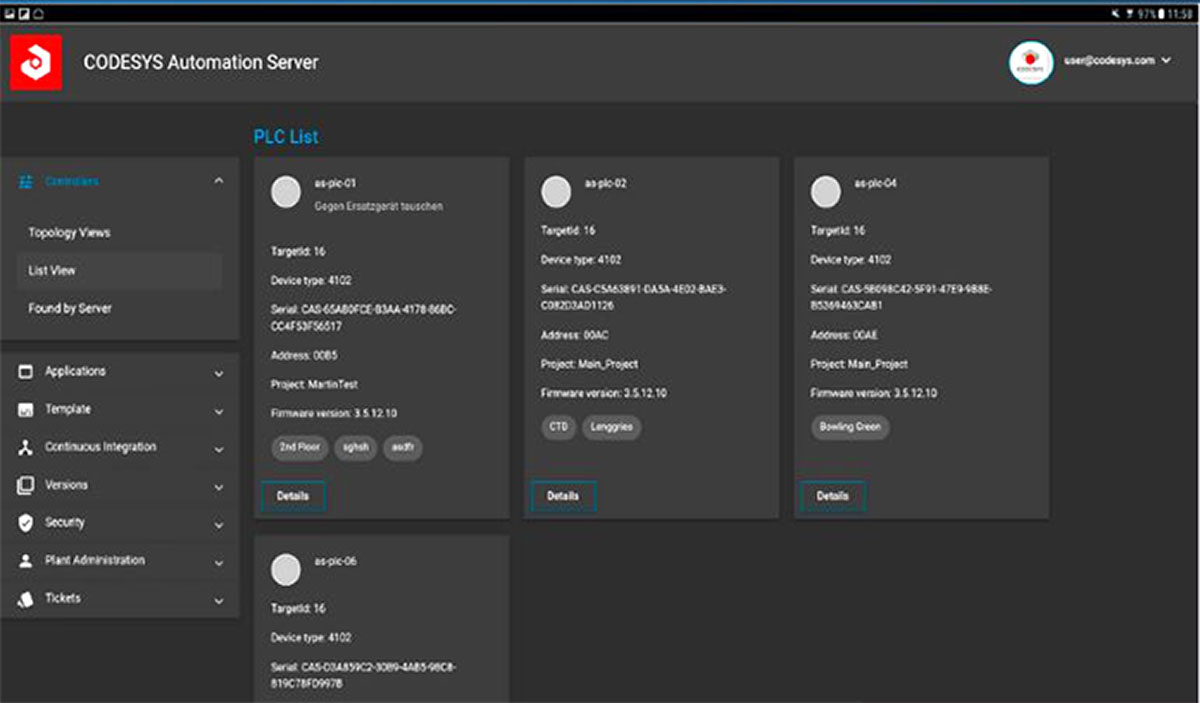The height and width of the screenshot is (703, 1200).
Task: Click 'Gegen Ersatzgerät tauschen' subtitle text
Action: 379,207
